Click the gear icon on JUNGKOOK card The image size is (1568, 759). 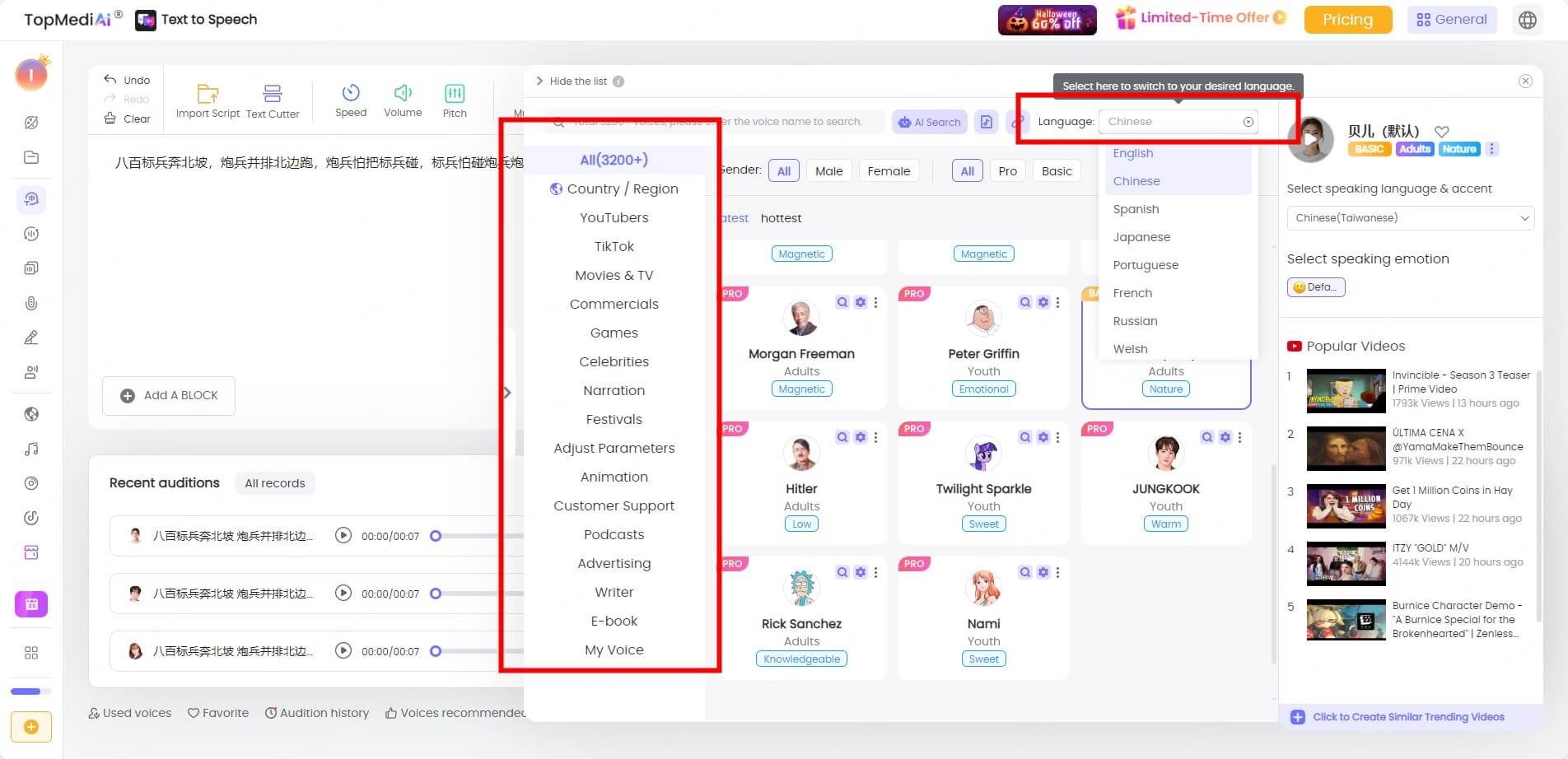coord(1225,437)
